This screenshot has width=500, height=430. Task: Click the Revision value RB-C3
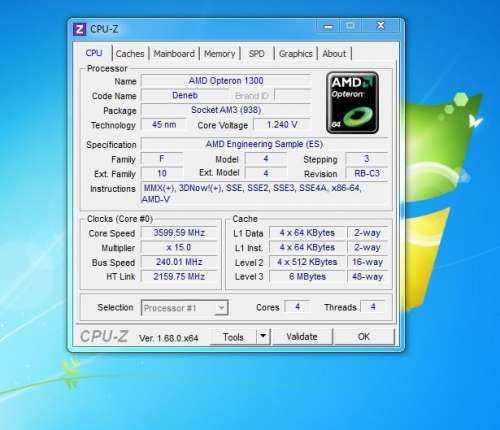(x=367, y=173)
